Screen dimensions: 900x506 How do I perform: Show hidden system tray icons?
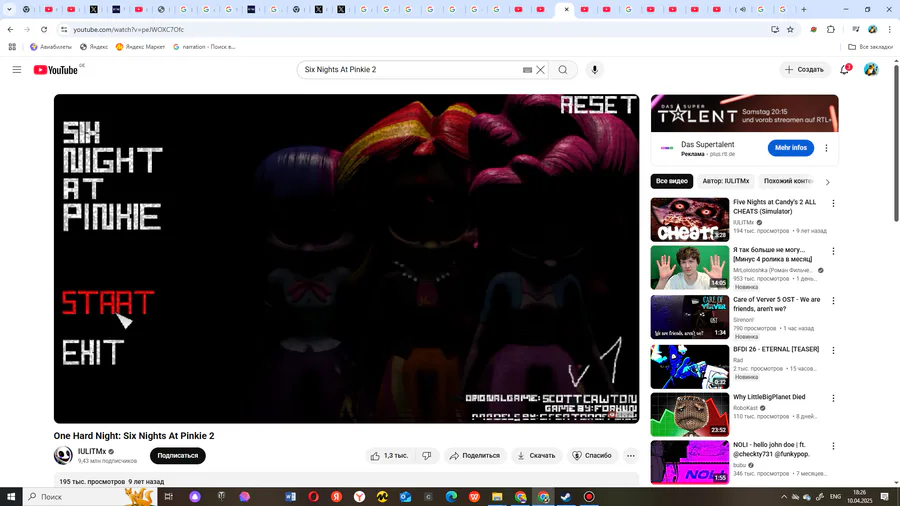pos(783,497)
